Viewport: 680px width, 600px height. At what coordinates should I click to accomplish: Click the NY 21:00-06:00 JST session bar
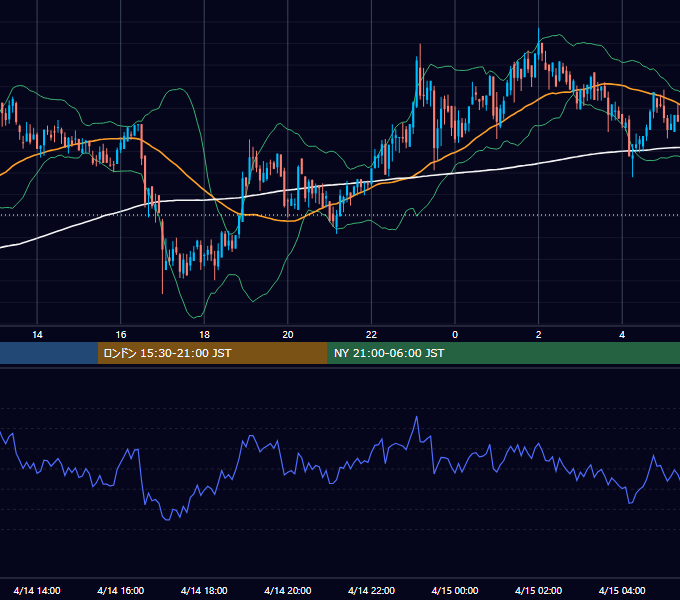503,353
